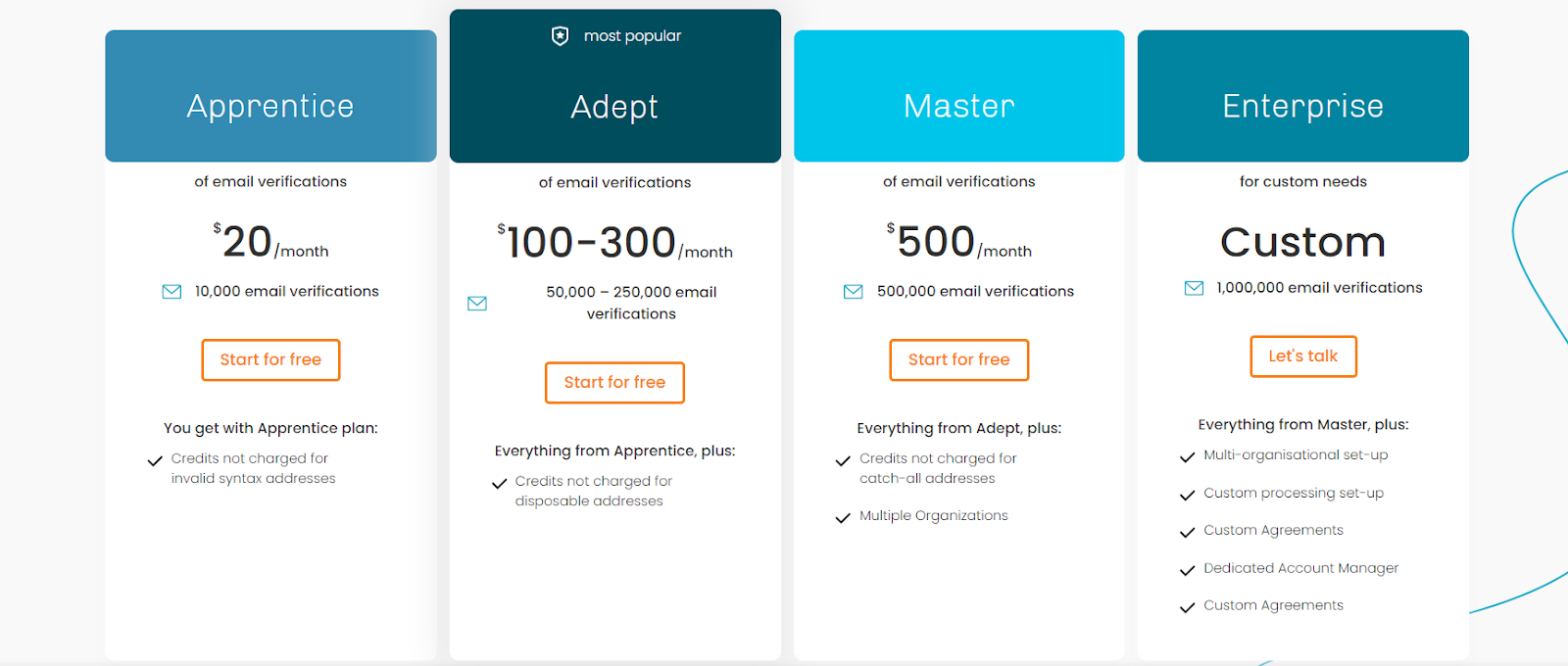Image resolution: width=1568 pixels, height=666 pixels.
Task: Click checkmark beside invalid syntax addresses
Action: click(155, 460)
